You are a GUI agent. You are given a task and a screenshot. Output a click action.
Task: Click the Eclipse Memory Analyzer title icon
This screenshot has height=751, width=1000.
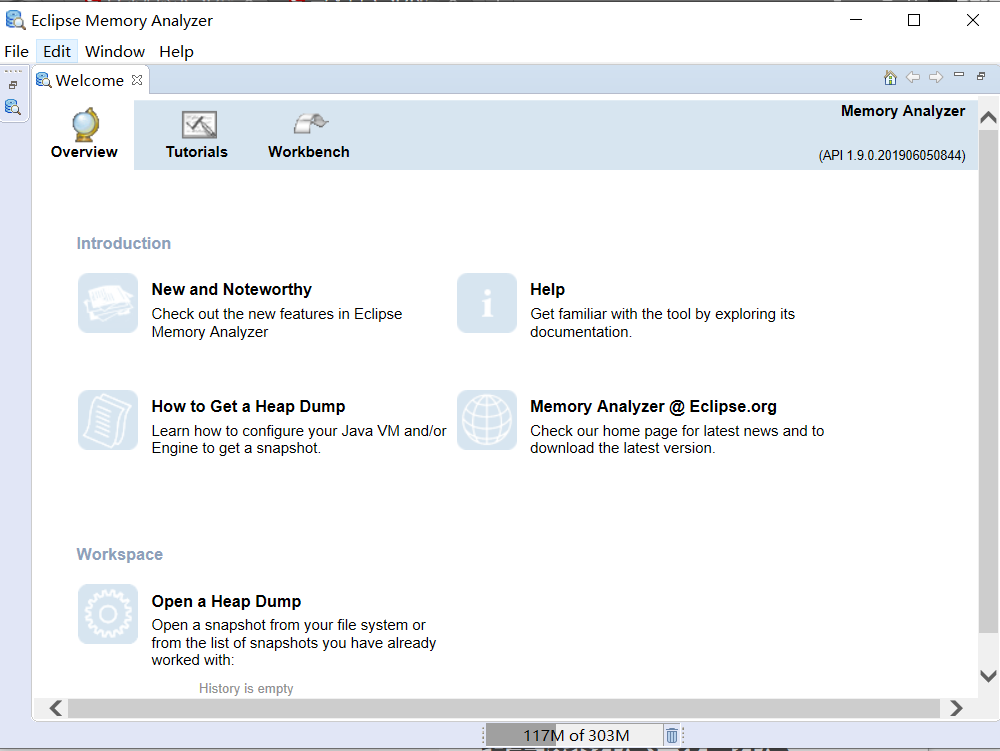(15, 20)
